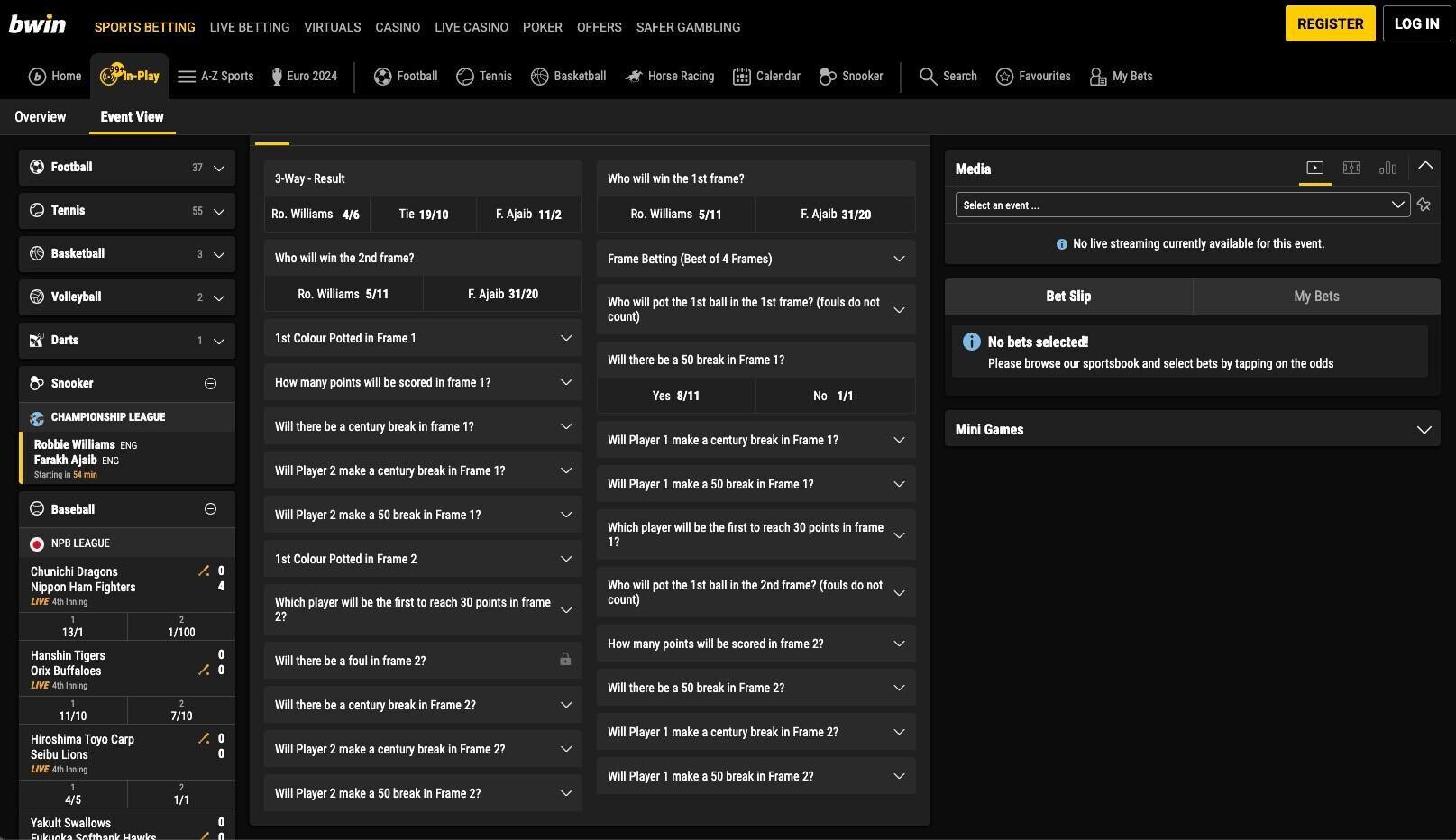
Task: Open the Calendar icon
Action: point(742,77)
